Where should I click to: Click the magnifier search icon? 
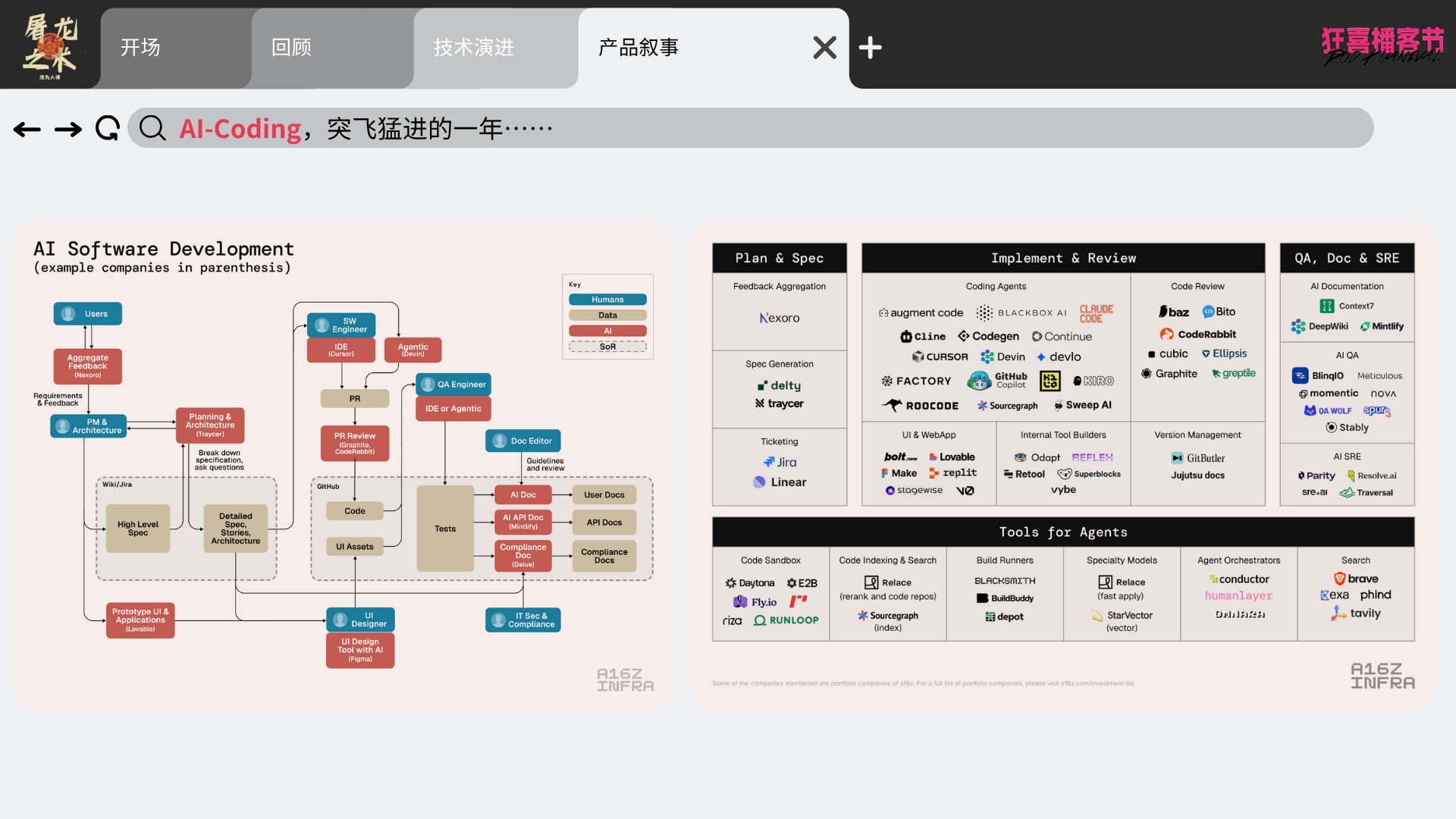click(152, 129)
